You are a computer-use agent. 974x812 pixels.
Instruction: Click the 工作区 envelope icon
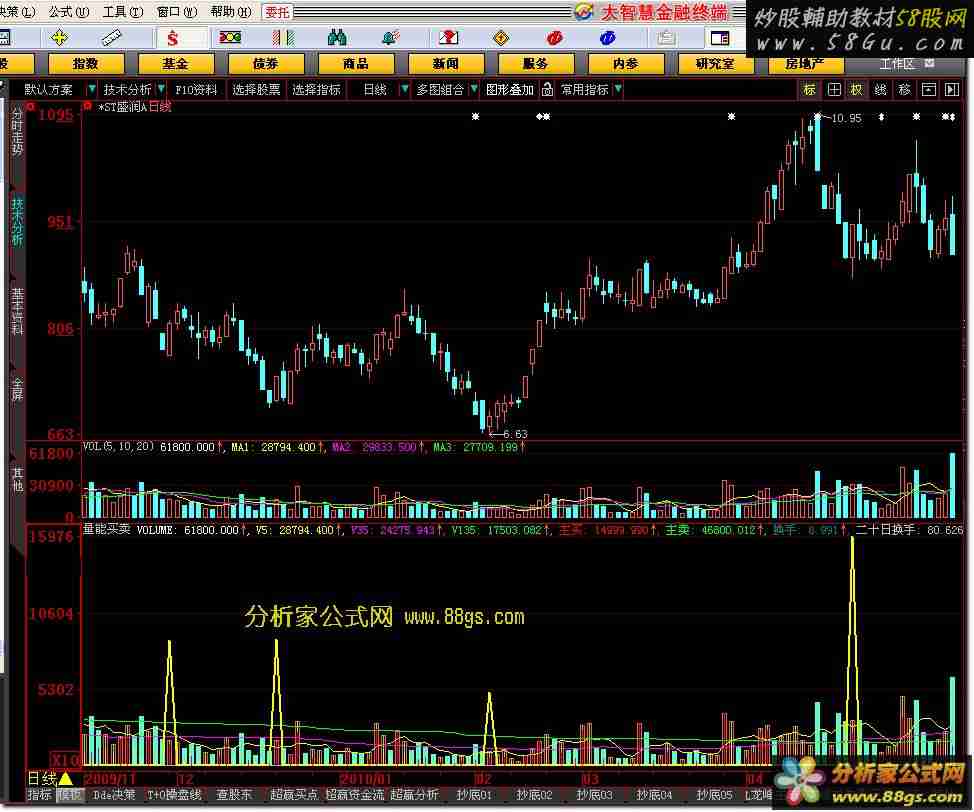929,63
